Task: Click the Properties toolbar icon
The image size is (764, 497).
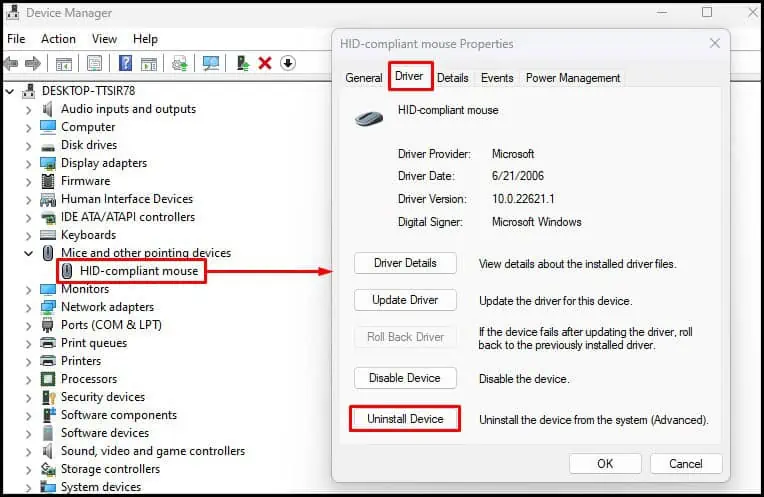Action: point(94,63)
